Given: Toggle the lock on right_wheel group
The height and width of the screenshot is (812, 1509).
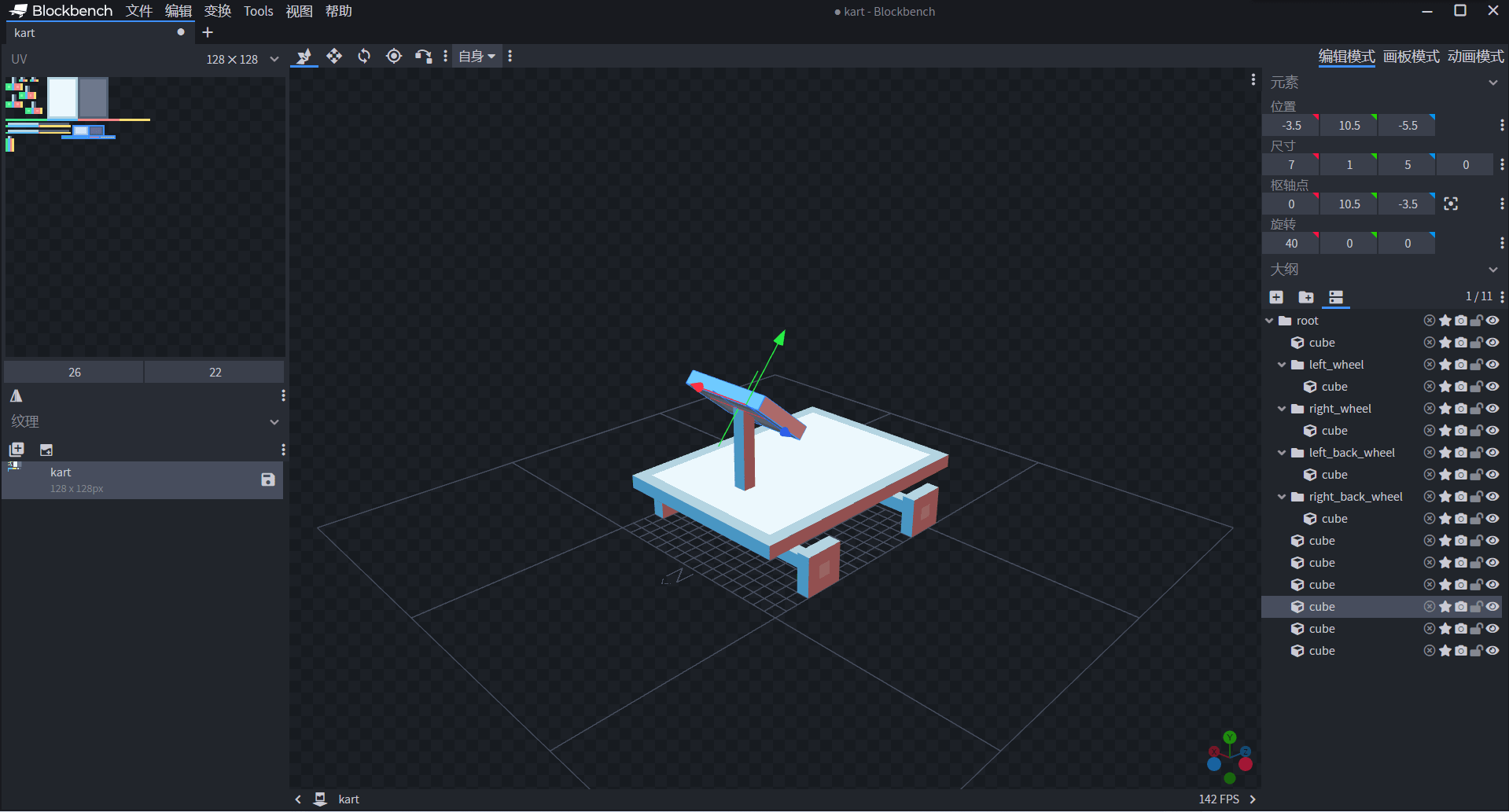Looking at the screenshot, I should pos(1477,409).
